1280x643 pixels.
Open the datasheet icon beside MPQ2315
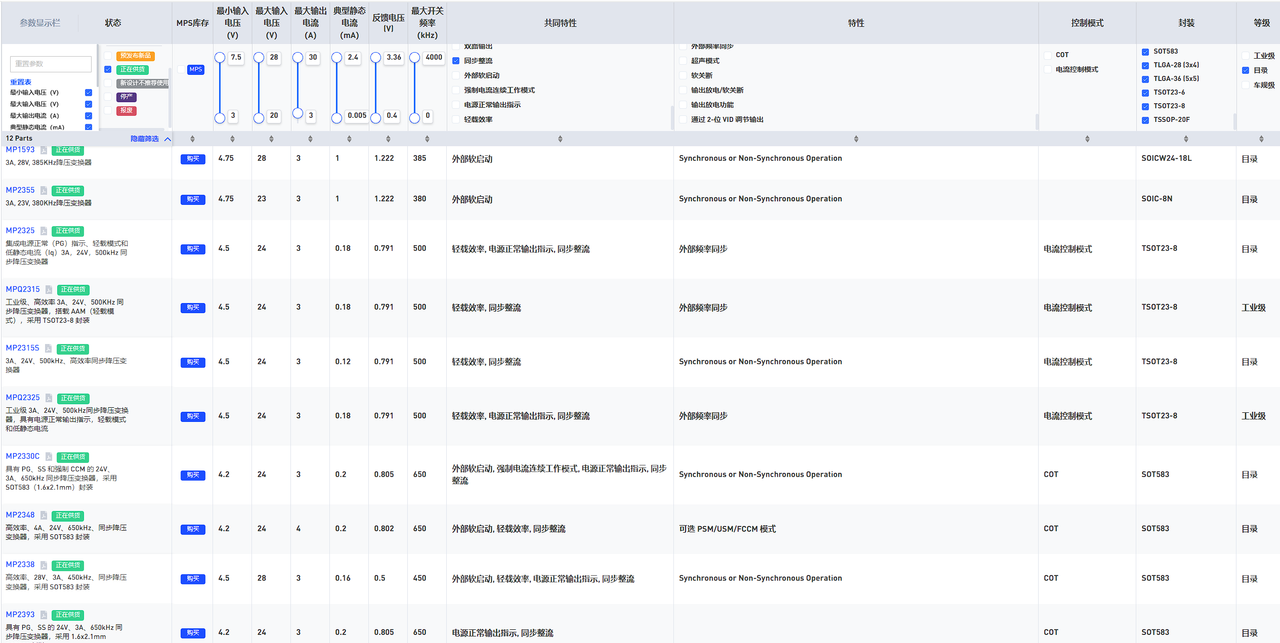(x=49, y=290)
